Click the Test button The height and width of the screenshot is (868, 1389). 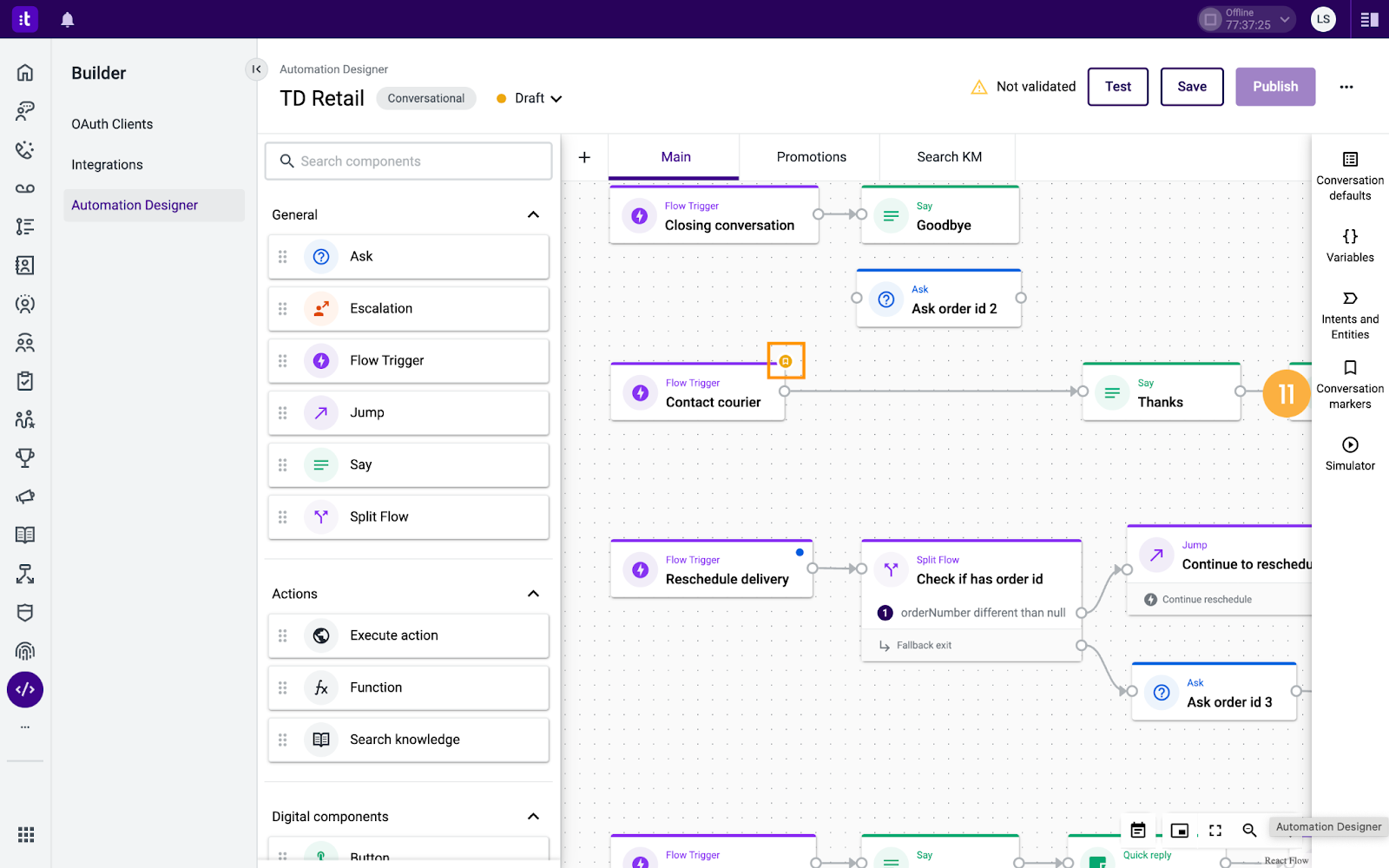[1117, 87]
